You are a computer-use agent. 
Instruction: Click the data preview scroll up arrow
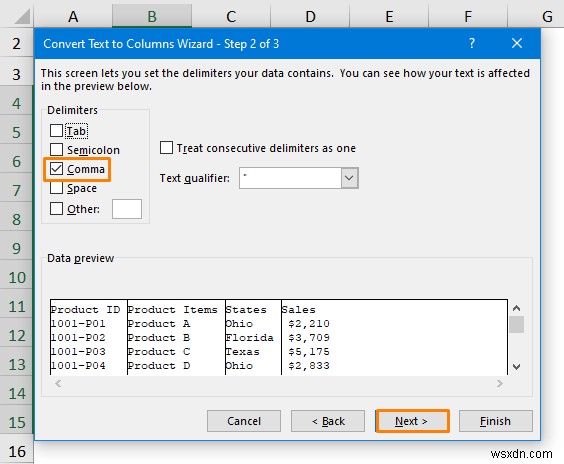(517, 308)
